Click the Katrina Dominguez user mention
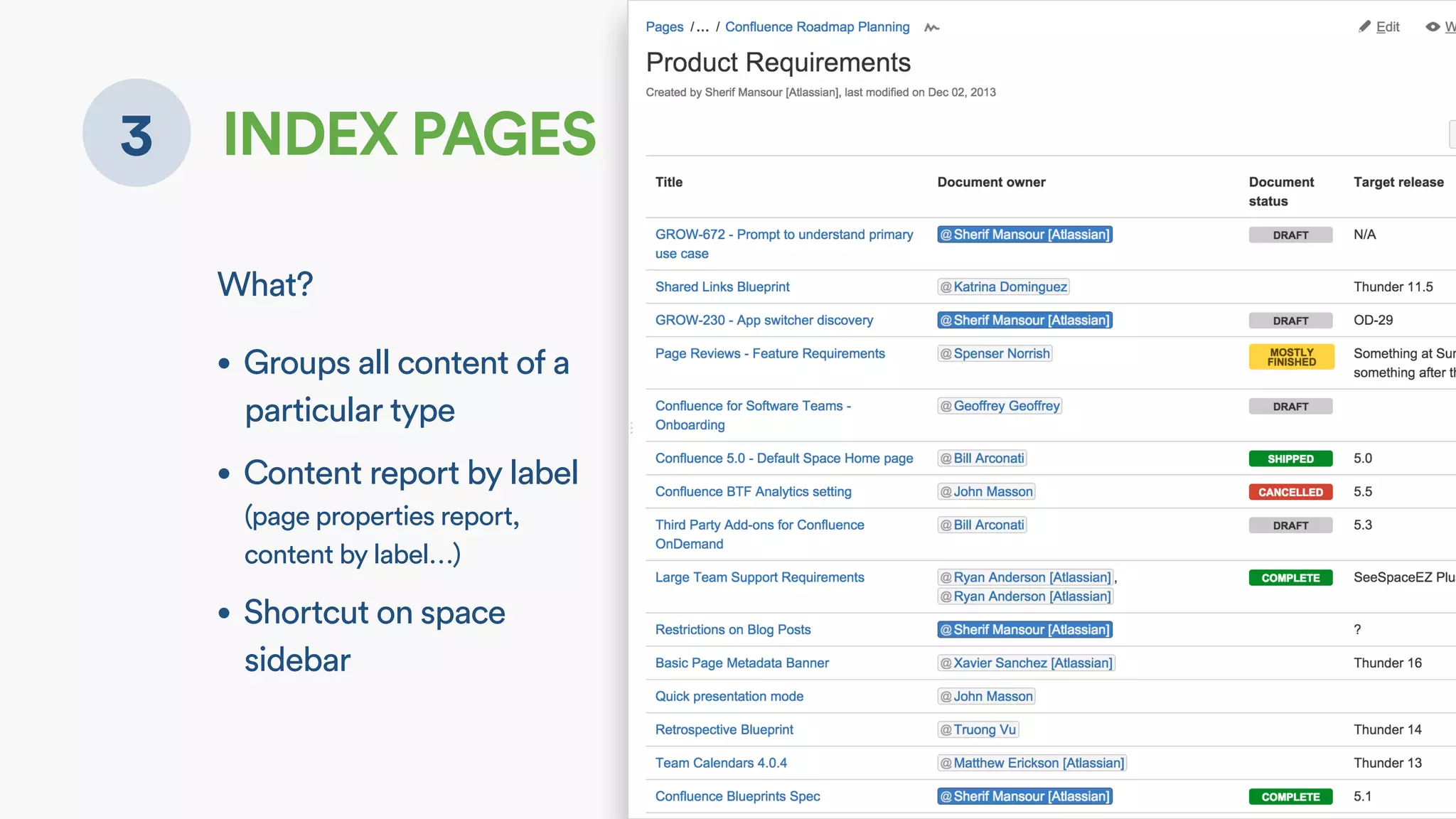Image resolution: width=1456 pixels, height=819 pixels. (x=1003, y=287)
